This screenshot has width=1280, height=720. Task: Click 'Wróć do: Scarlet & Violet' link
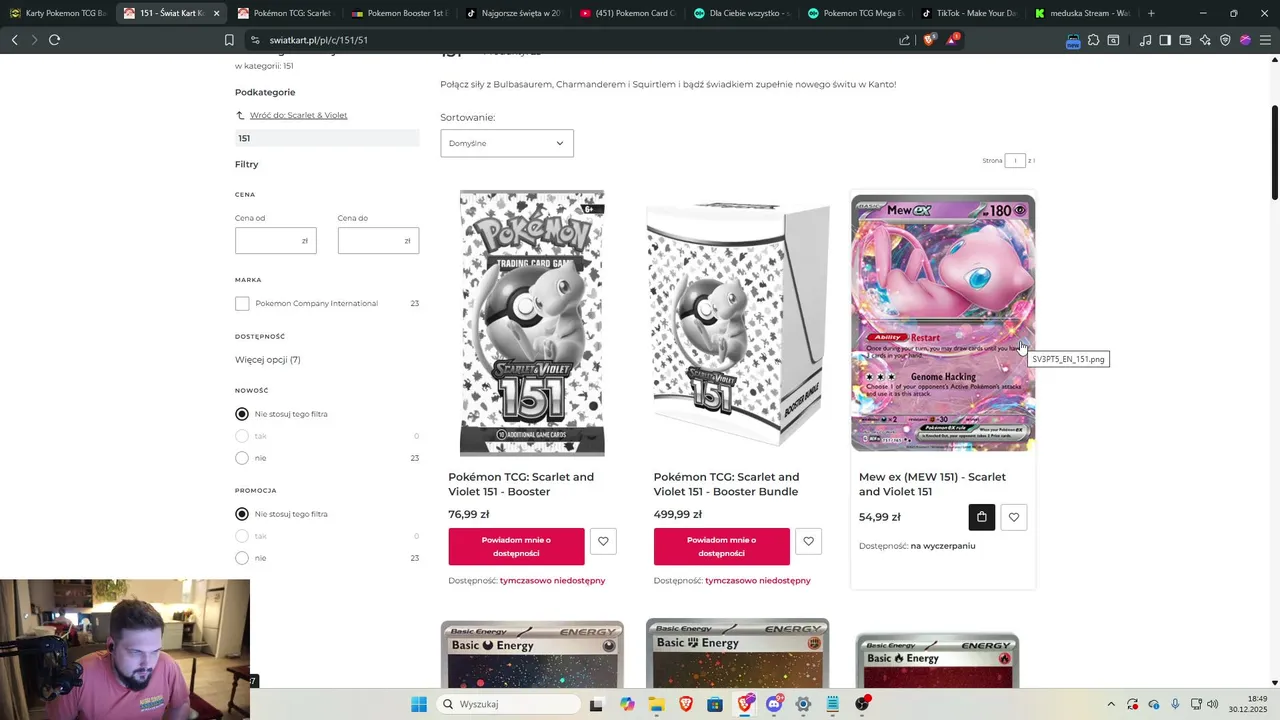point(298,115)
